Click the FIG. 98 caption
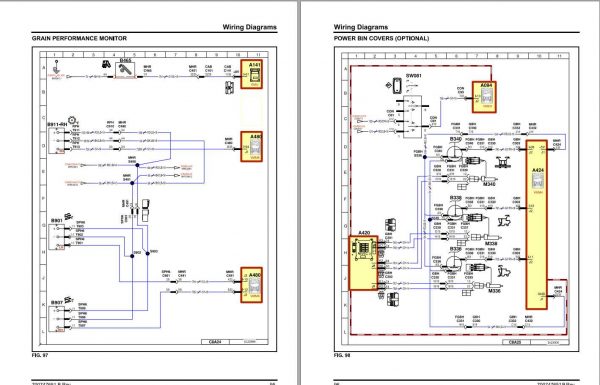Viewport: 600px width, 385px height. pyautogui.click(x=342, y=356)
